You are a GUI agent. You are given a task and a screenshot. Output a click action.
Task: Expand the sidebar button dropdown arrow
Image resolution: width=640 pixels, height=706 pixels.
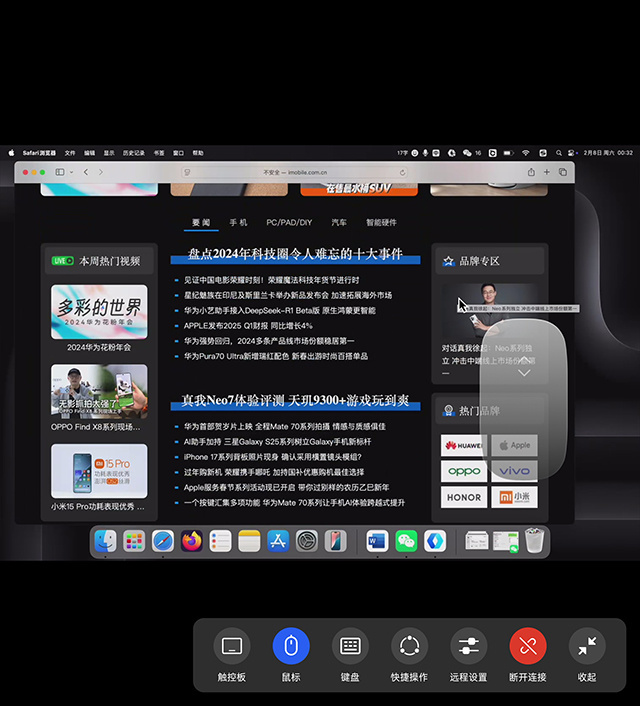pyautogui.click(x=71, y=172)
